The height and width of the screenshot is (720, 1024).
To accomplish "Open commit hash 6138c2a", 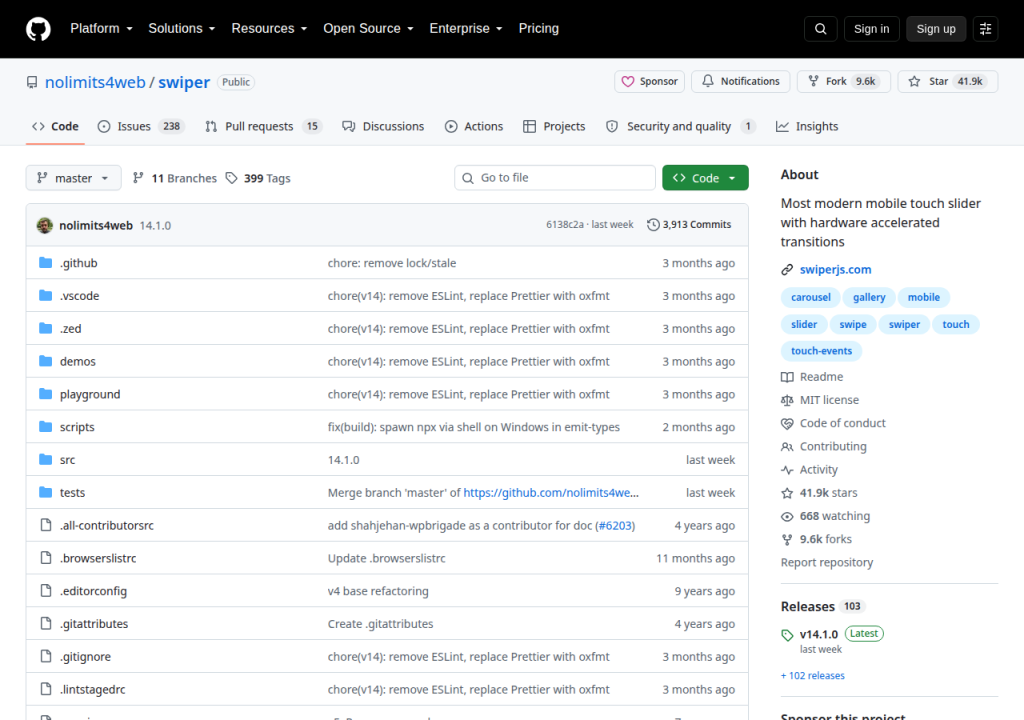I will click(x=565, y=225).
